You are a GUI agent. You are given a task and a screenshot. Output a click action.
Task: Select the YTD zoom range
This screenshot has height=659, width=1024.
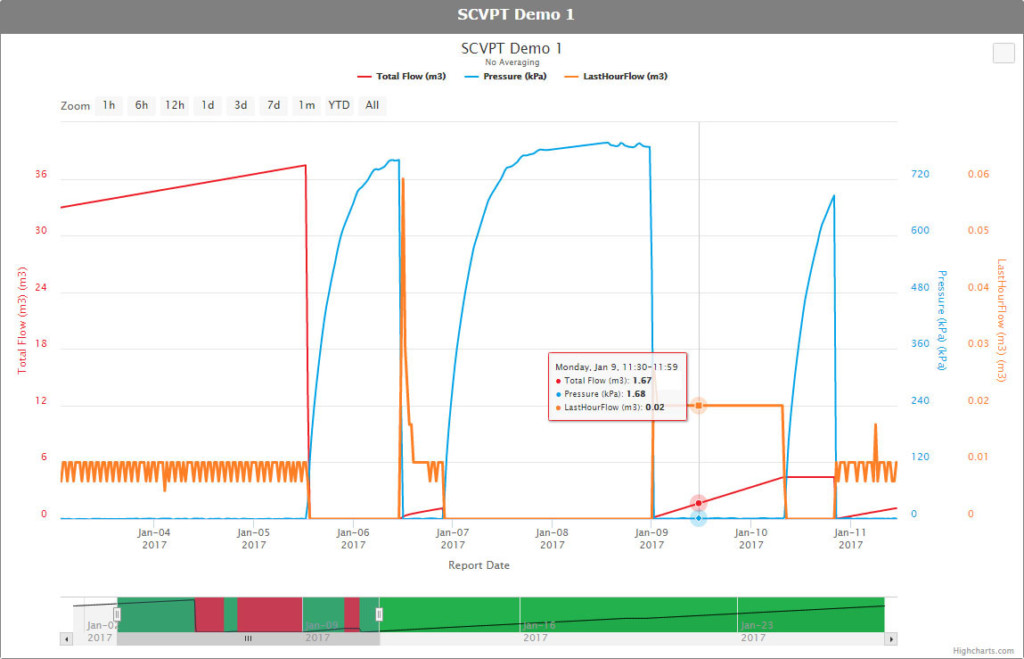click(339, 105)
